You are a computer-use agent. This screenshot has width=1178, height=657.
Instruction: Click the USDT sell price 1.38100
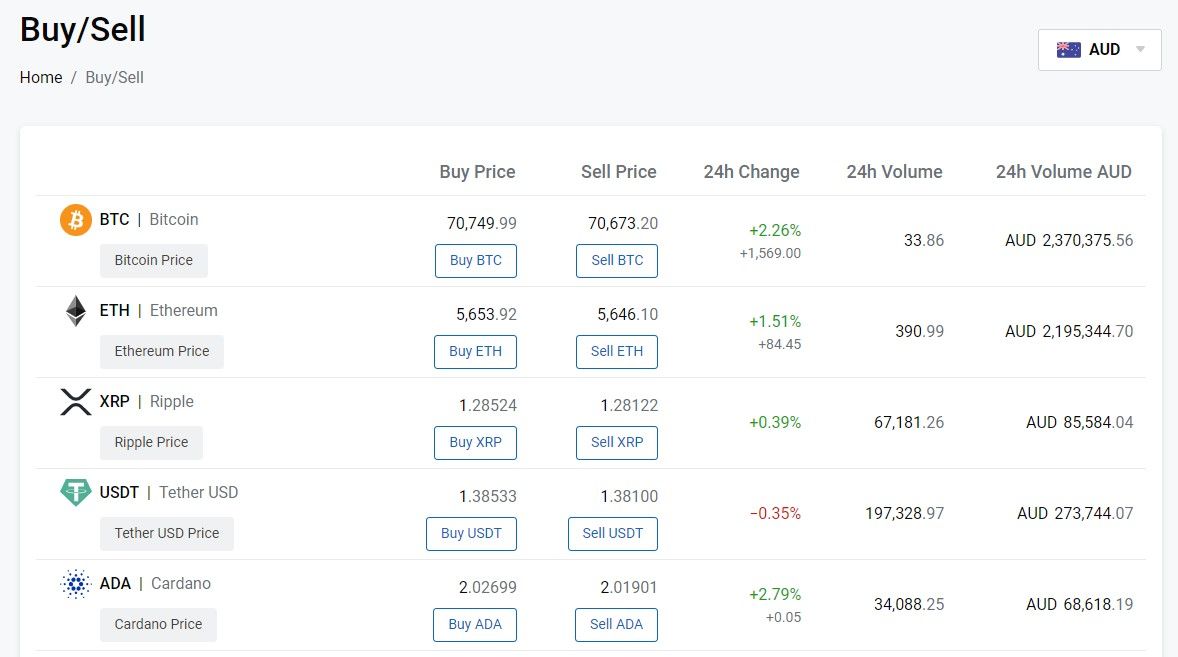tap(629, 496)
